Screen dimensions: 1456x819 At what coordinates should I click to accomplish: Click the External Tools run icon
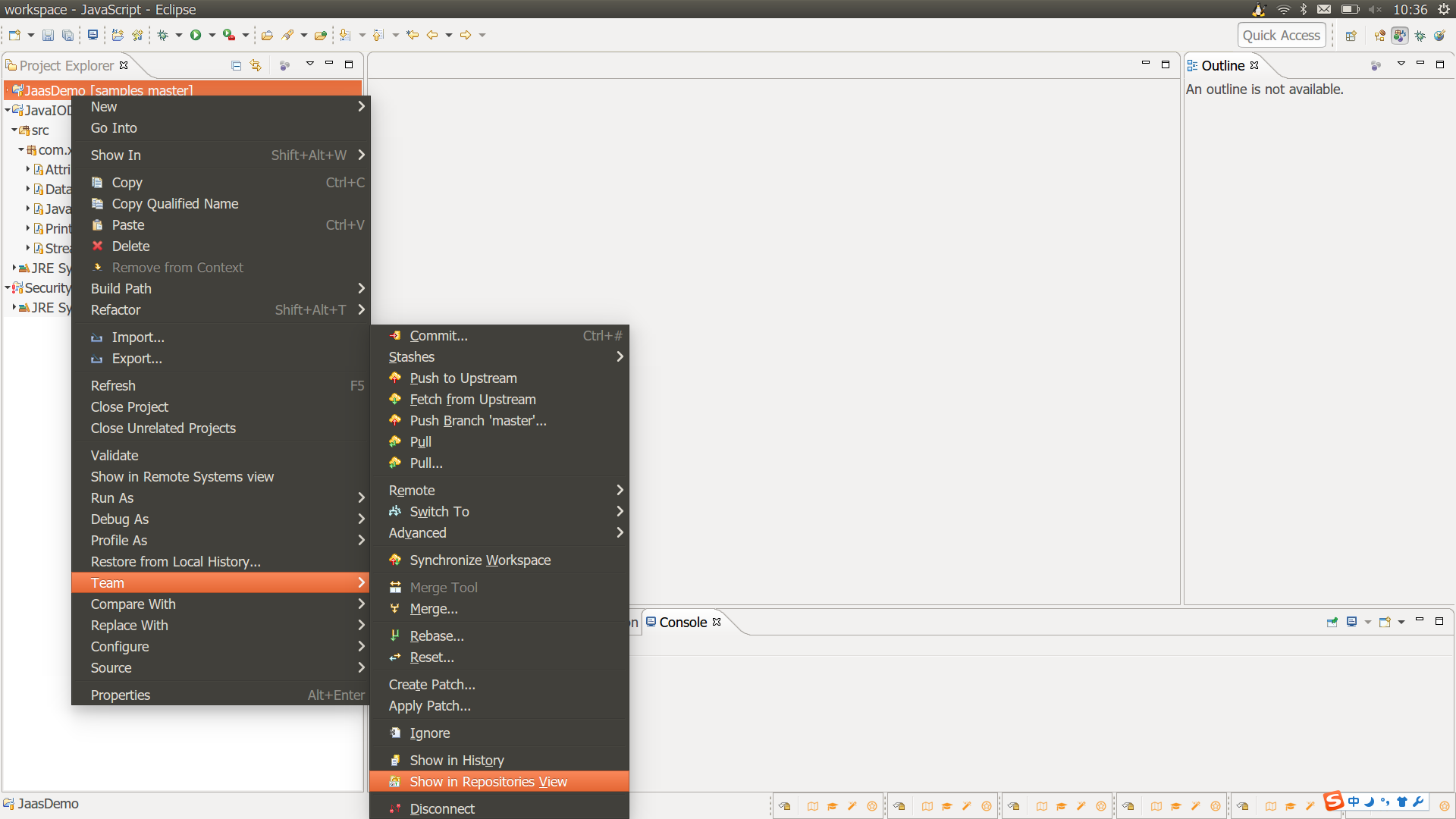pyautogui.click(x=228, y=35)
